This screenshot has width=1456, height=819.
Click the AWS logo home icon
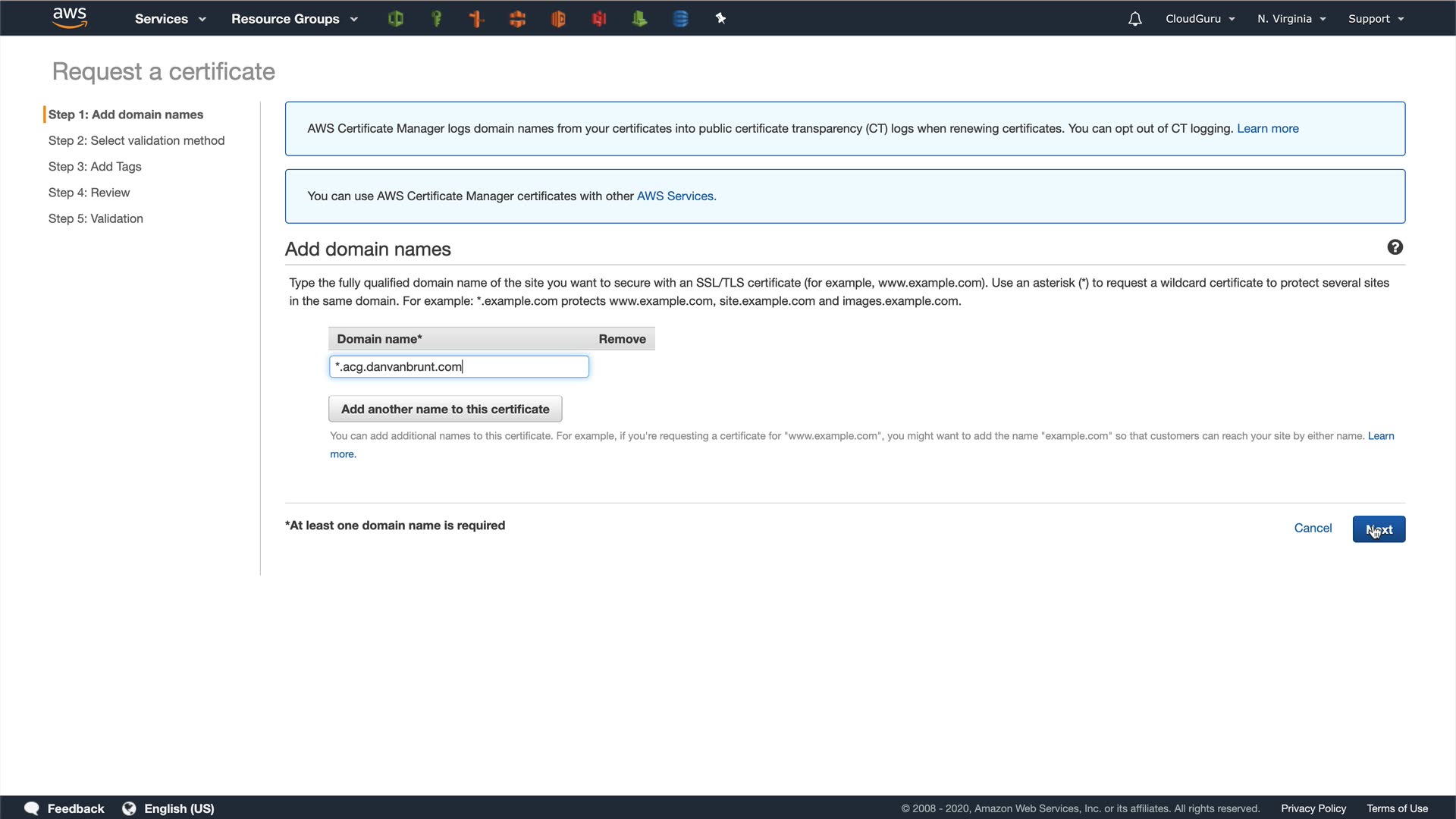(70, 18)
